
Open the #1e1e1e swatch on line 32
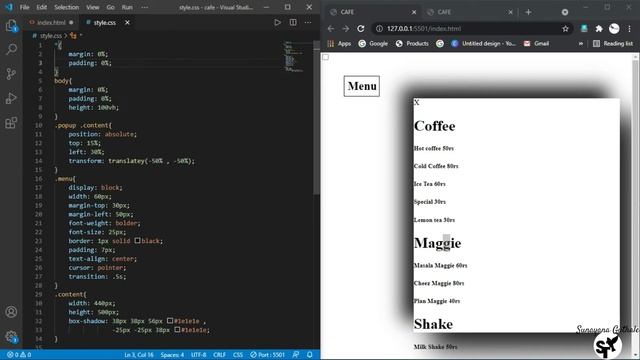(170, 321)
